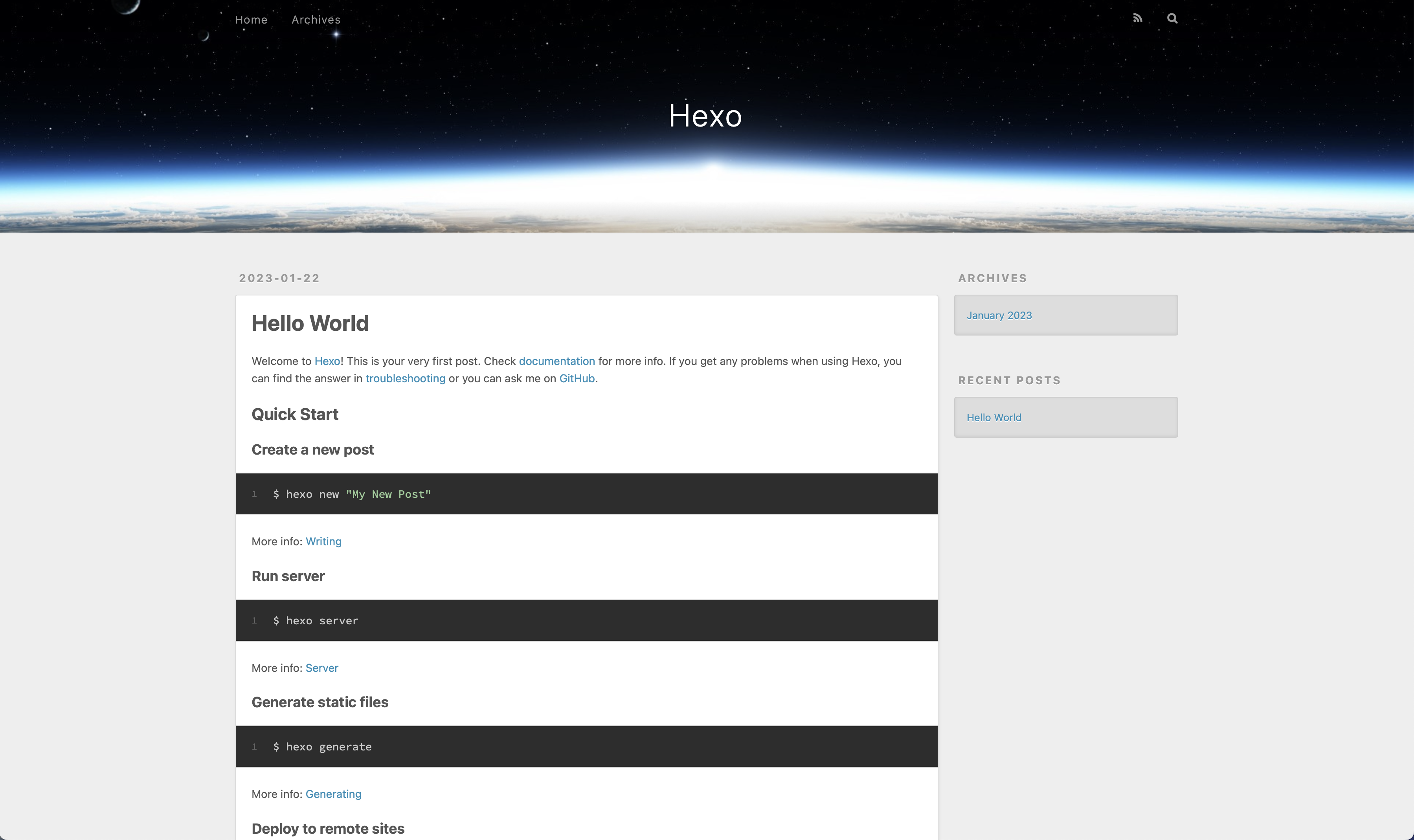Open the 2023-01-22 post date link

(279, 278)
